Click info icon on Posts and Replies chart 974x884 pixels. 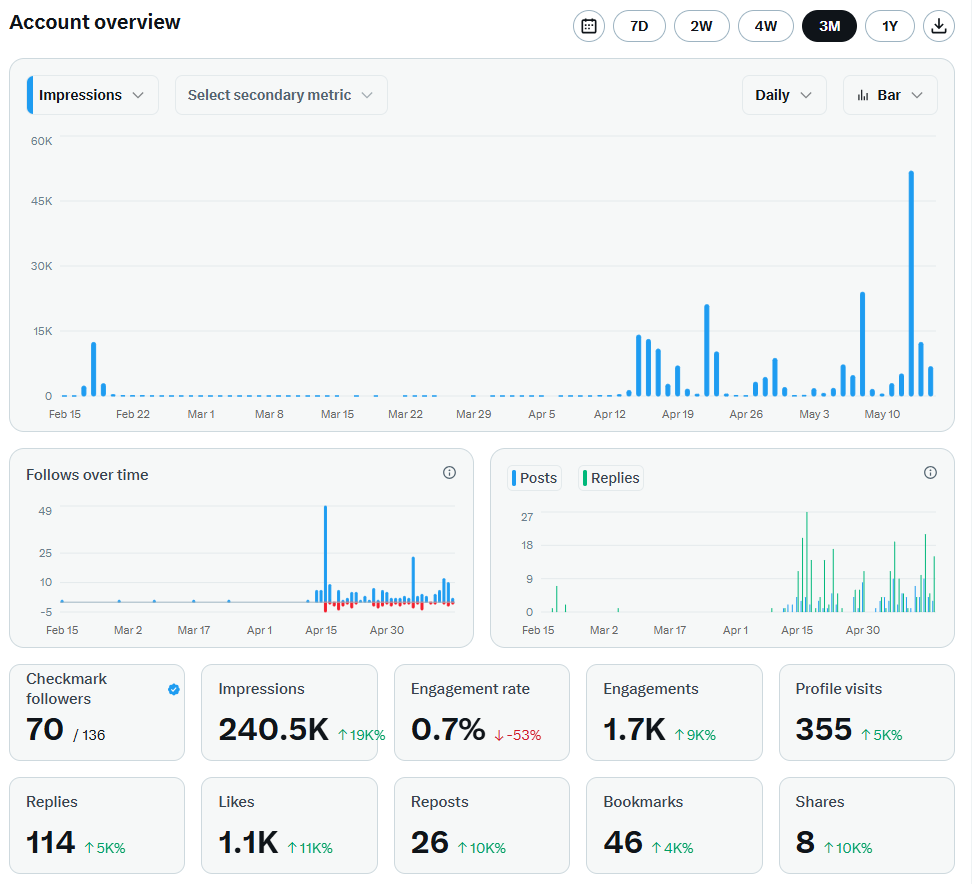930,473
